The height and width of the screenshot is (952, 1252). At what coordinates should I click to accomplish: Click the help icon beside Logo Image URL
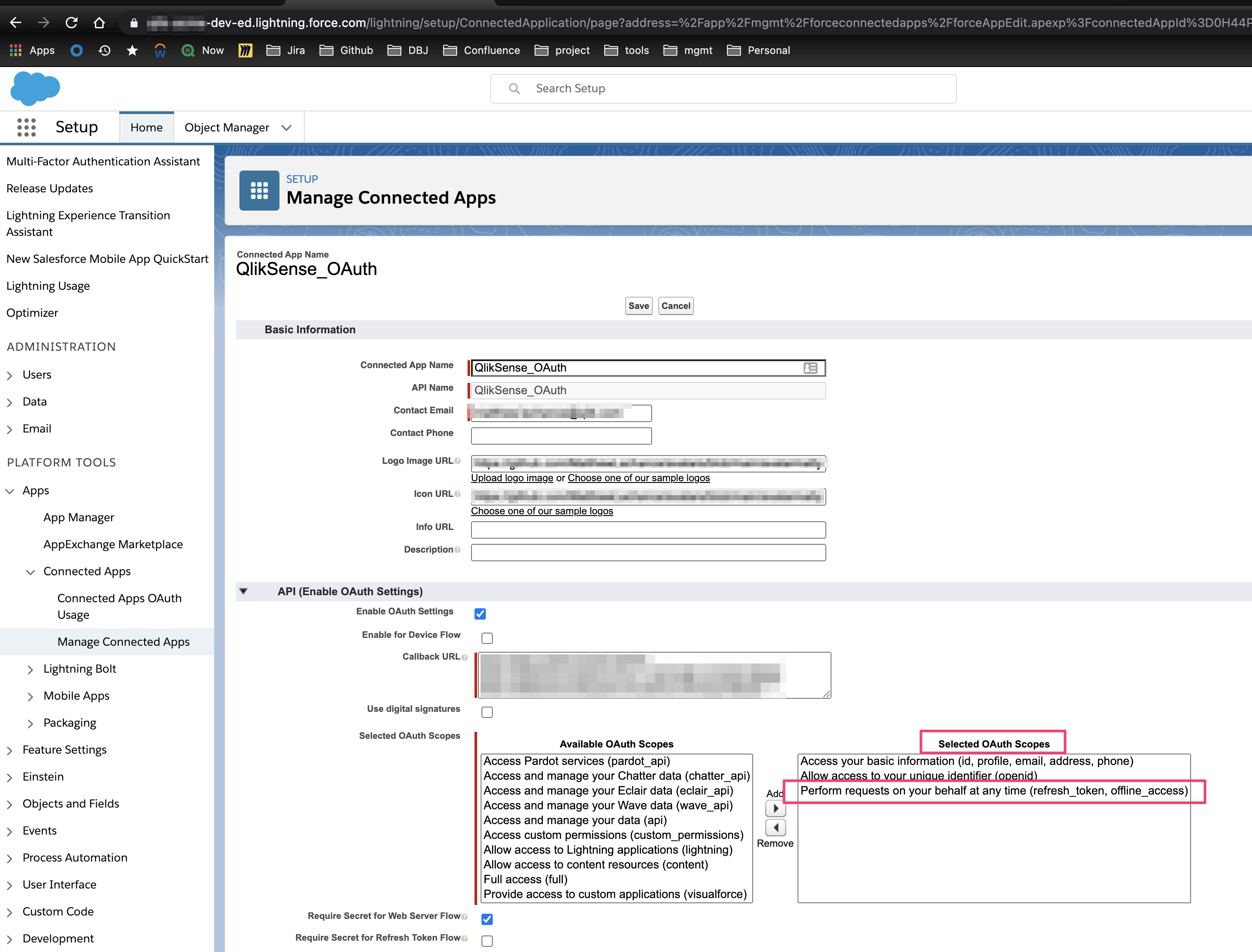(457, 460)
